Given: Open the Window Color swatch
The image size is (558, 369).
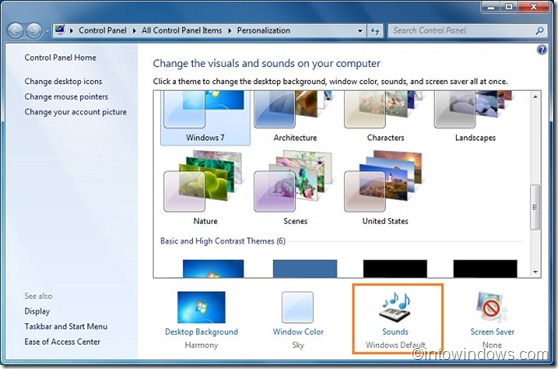Looking at the screenshot, I should click(298, 307).
